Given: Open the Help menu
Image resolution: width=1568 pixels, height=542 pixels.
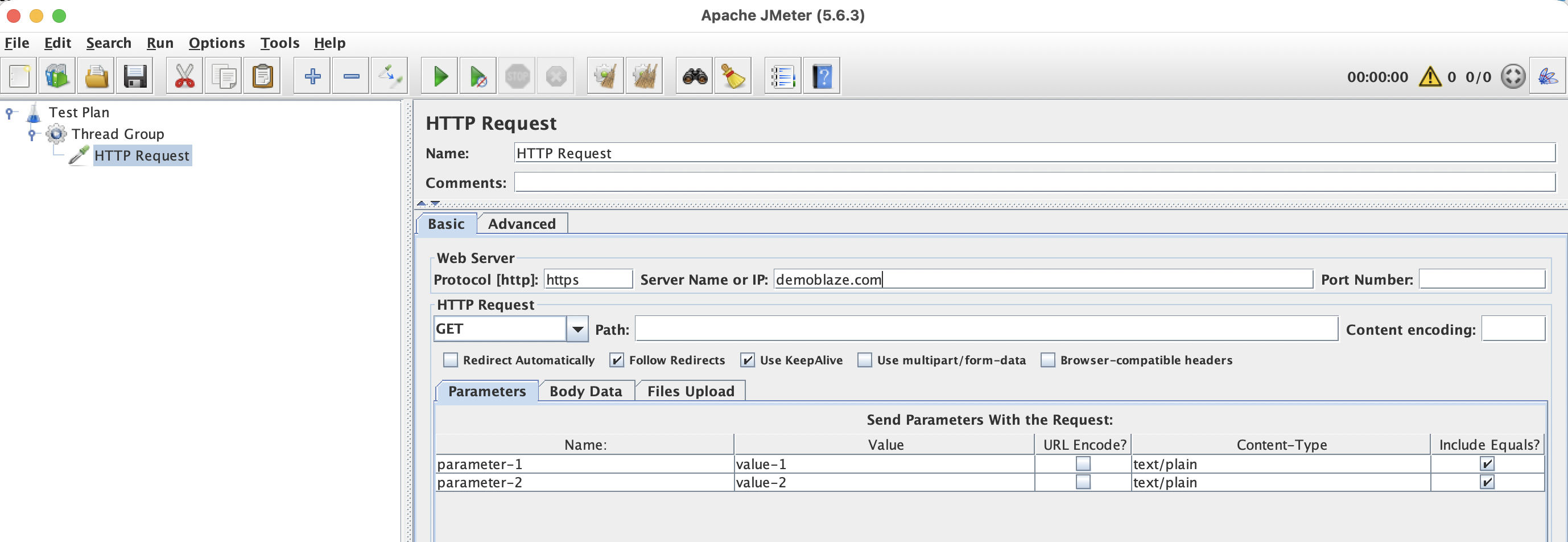Looking at the screenshot, I should (330, 43).
